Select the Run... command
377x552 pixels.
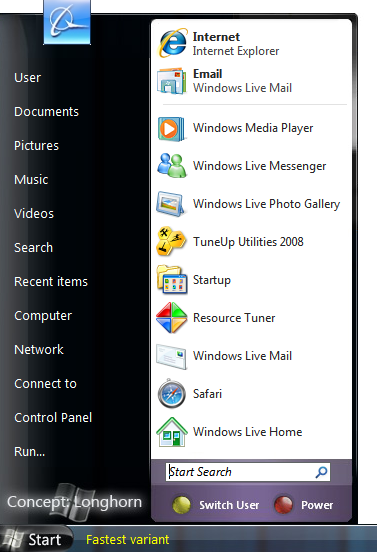click(x=30, y=452)
